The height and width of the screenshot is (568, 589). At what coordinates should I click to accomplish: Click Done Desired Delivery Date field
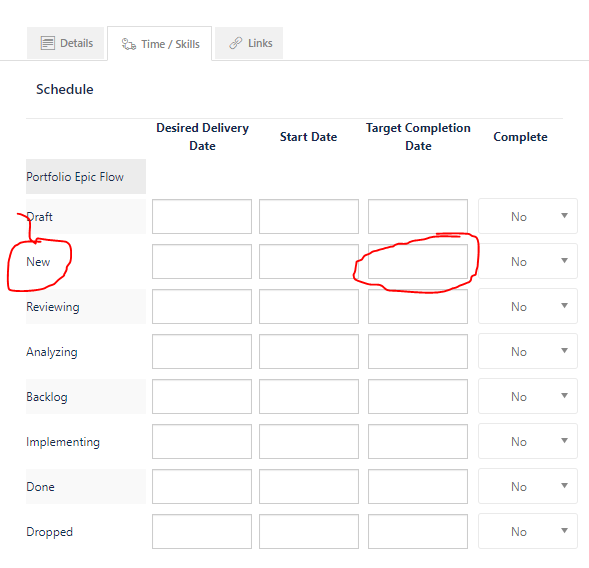pyautogui.click(x=202, y=487)
